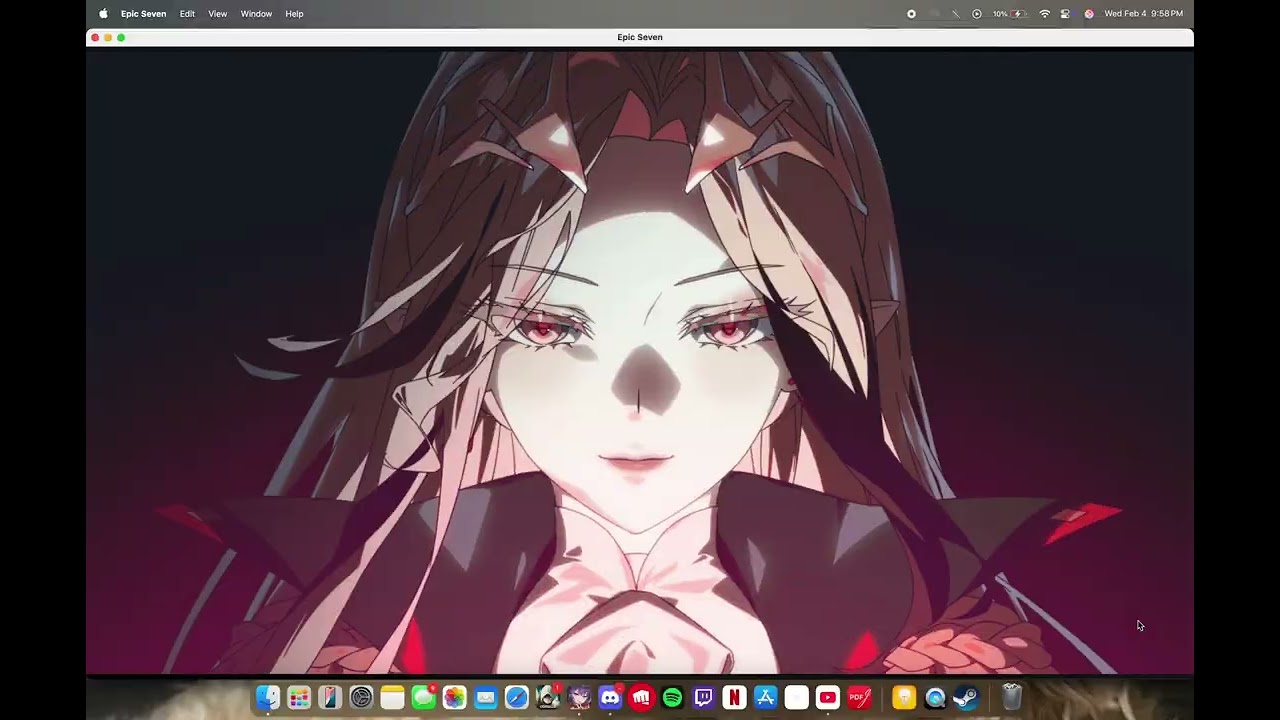This screenshot has height=720, width=1280.
Task: Click the play circle menu bar icon
Action: coord(977,14)
